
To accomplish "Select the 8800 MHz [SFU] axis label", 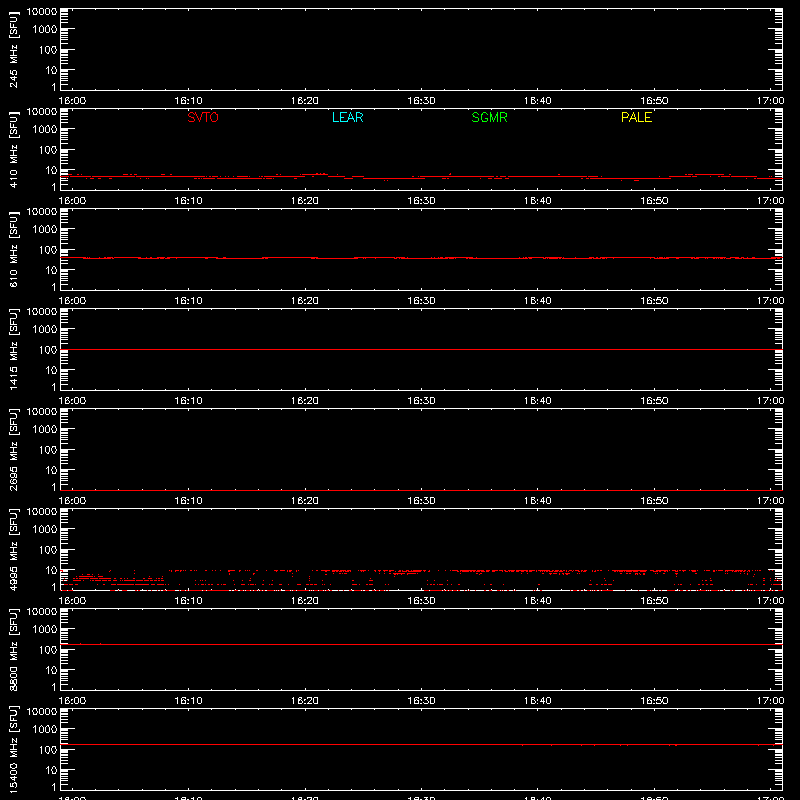I will click(14, 649).
